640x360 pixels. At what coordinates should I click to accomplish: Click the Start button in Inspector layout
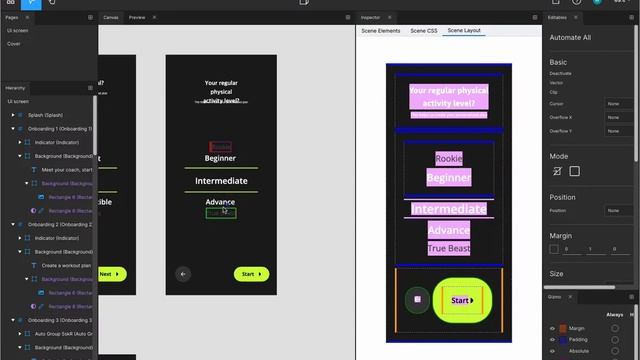(462, 300)
